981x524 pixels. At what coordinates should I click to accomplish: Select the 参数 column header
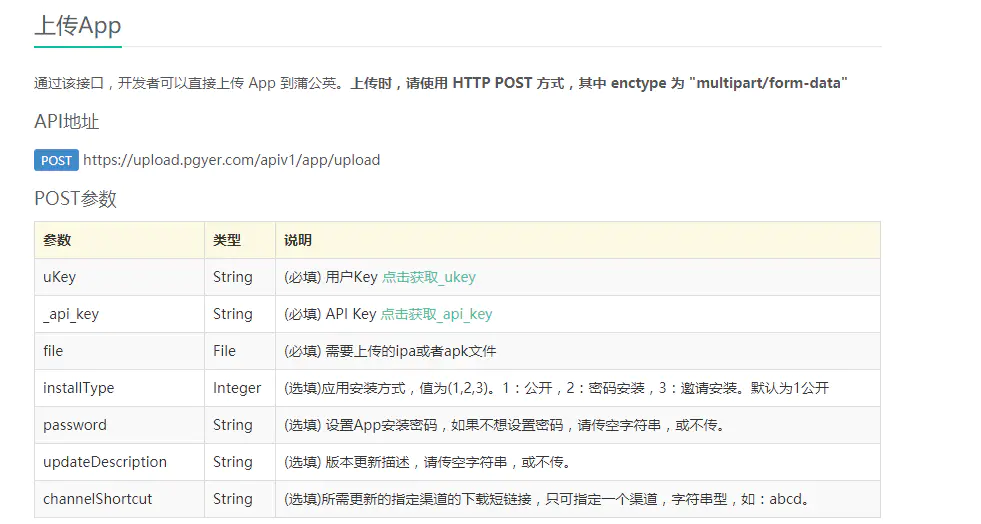pyautogui.click(x=119, y=240)
